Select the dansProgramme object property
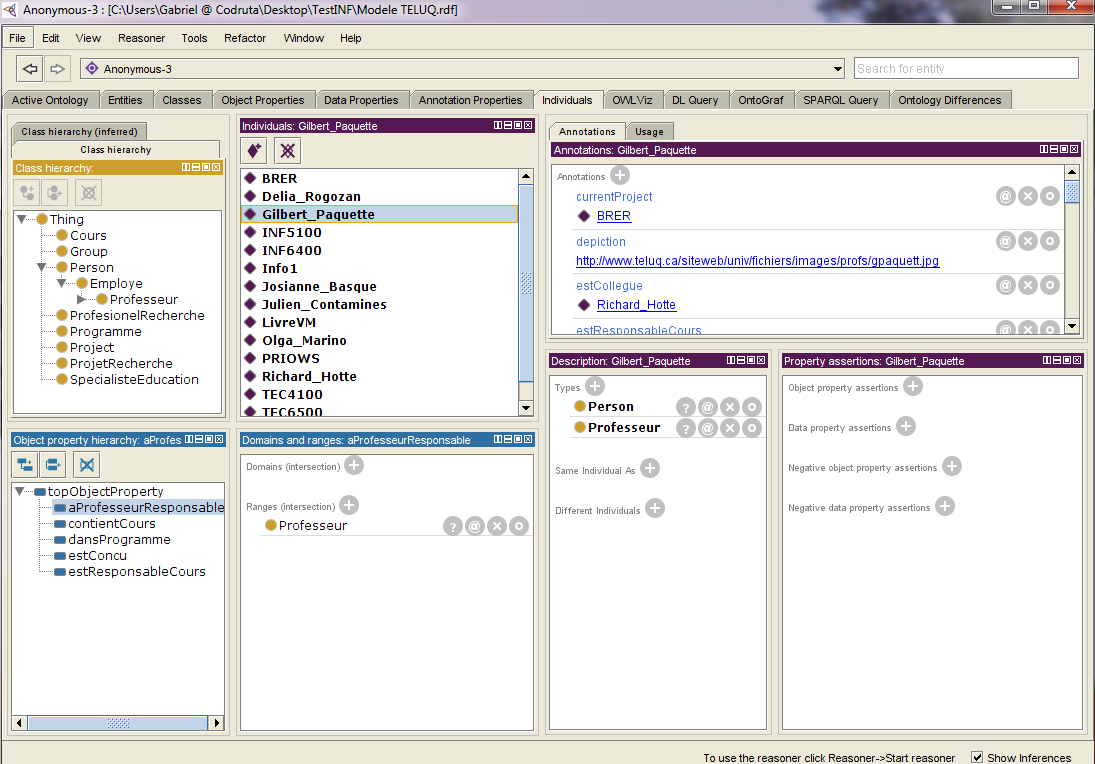 (119, 539)
